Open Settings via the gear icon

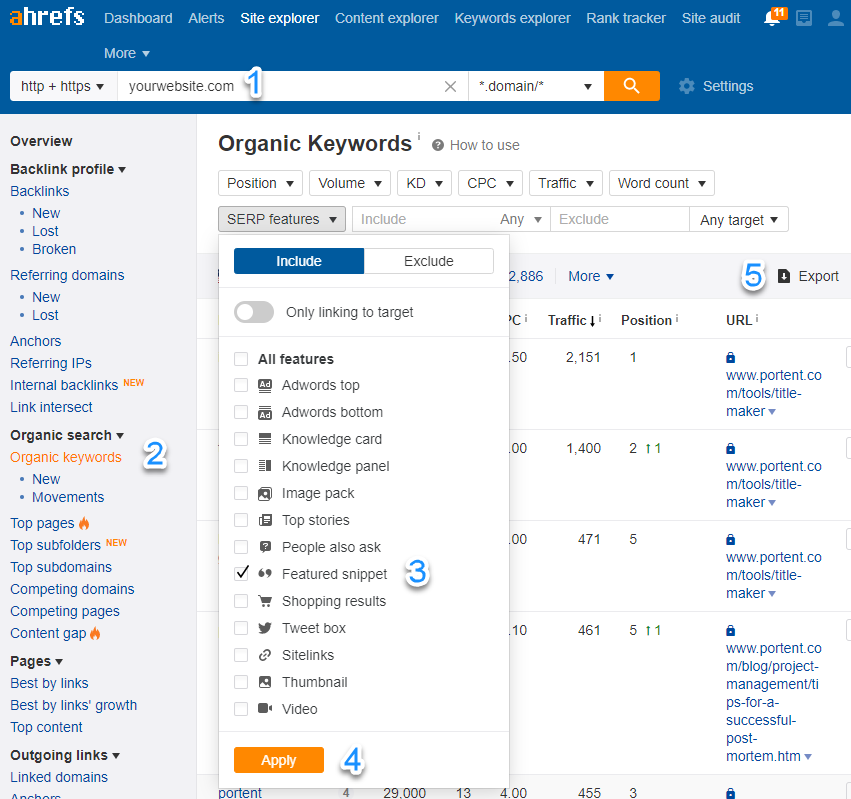(687, 86)
